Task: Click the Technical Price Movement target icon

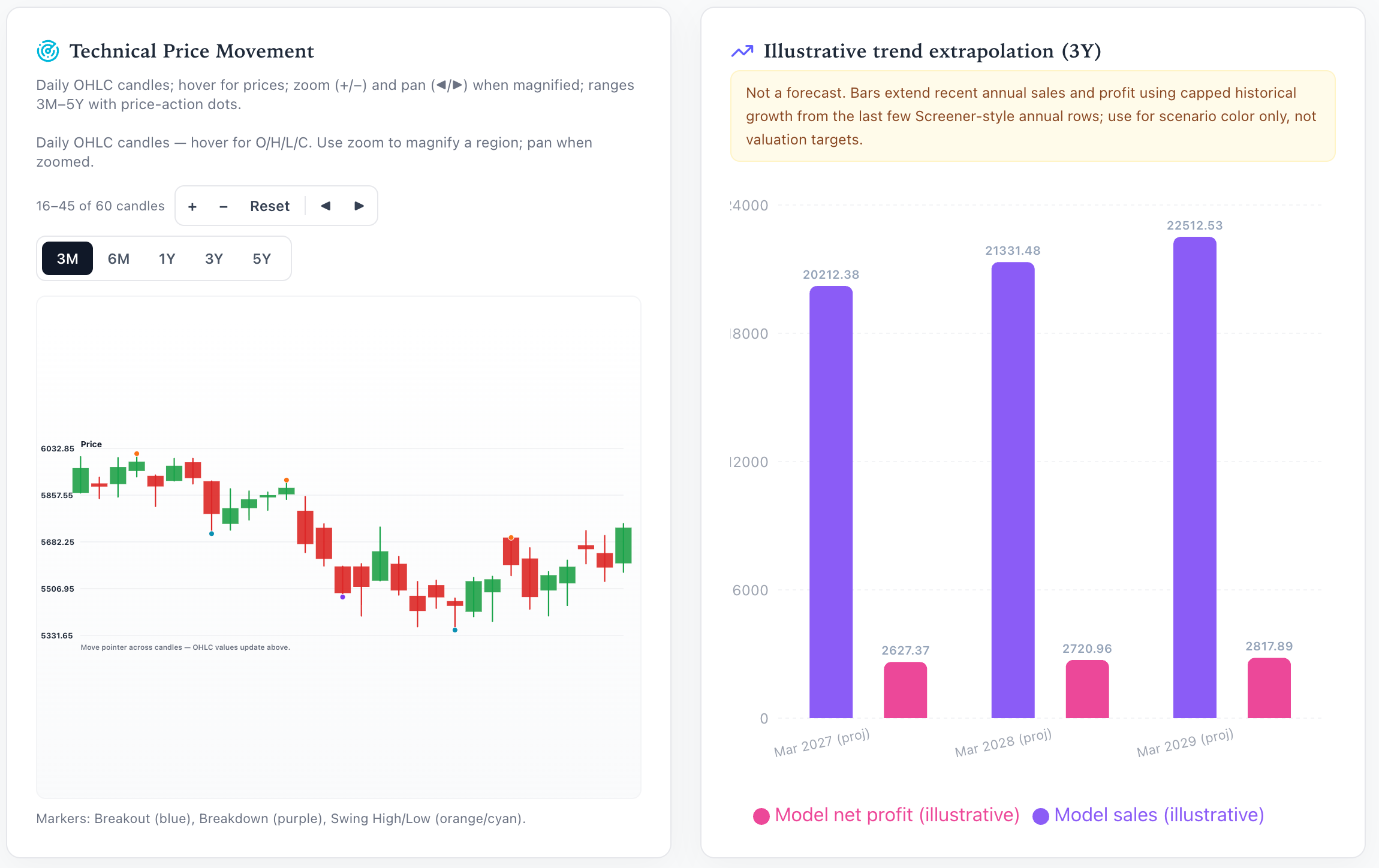Action: 48,52
